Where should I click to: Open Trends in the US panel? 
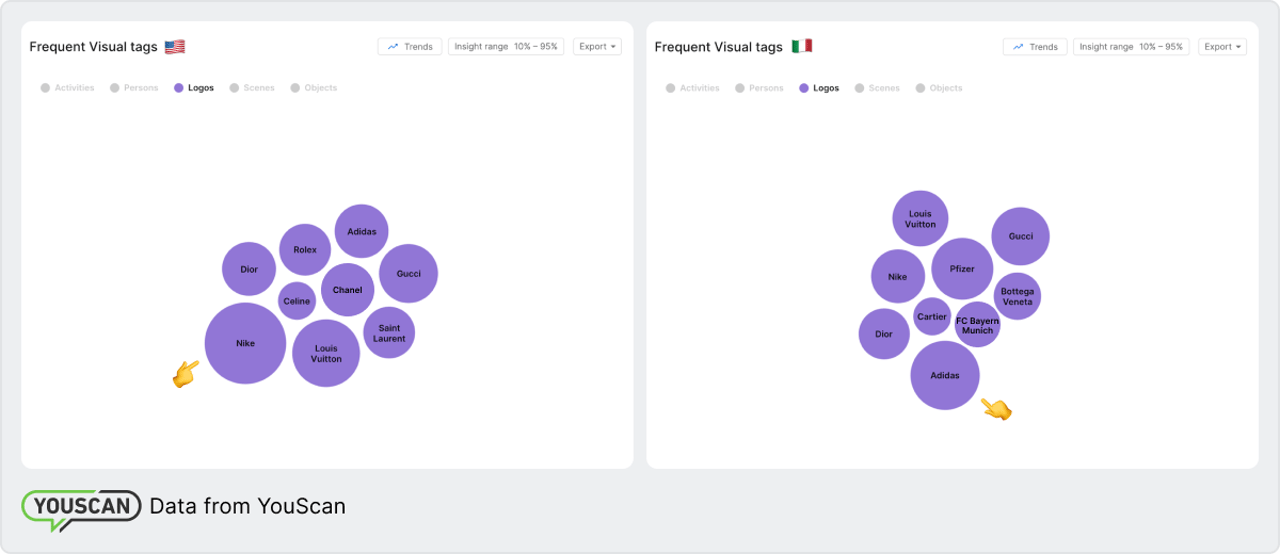(x=410, y=47)
